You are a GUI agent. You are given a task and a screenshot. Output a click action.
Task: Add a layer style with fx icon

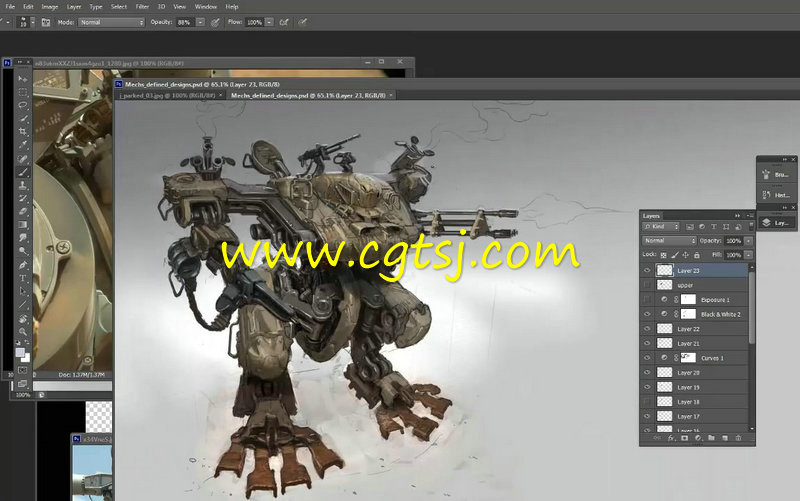click(671, 438)
